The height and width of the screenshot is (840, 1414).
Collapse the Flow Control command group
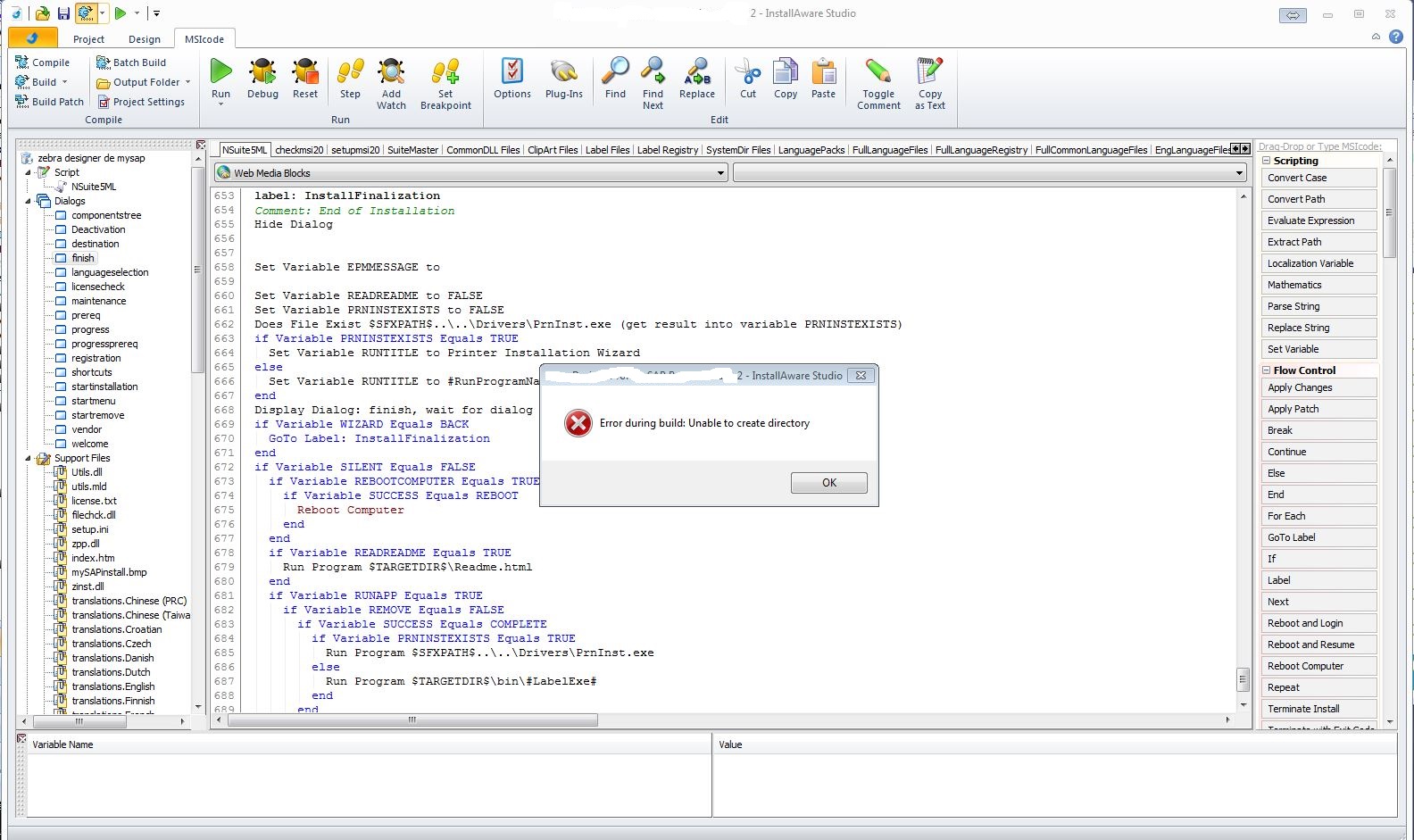(1266, 370)
